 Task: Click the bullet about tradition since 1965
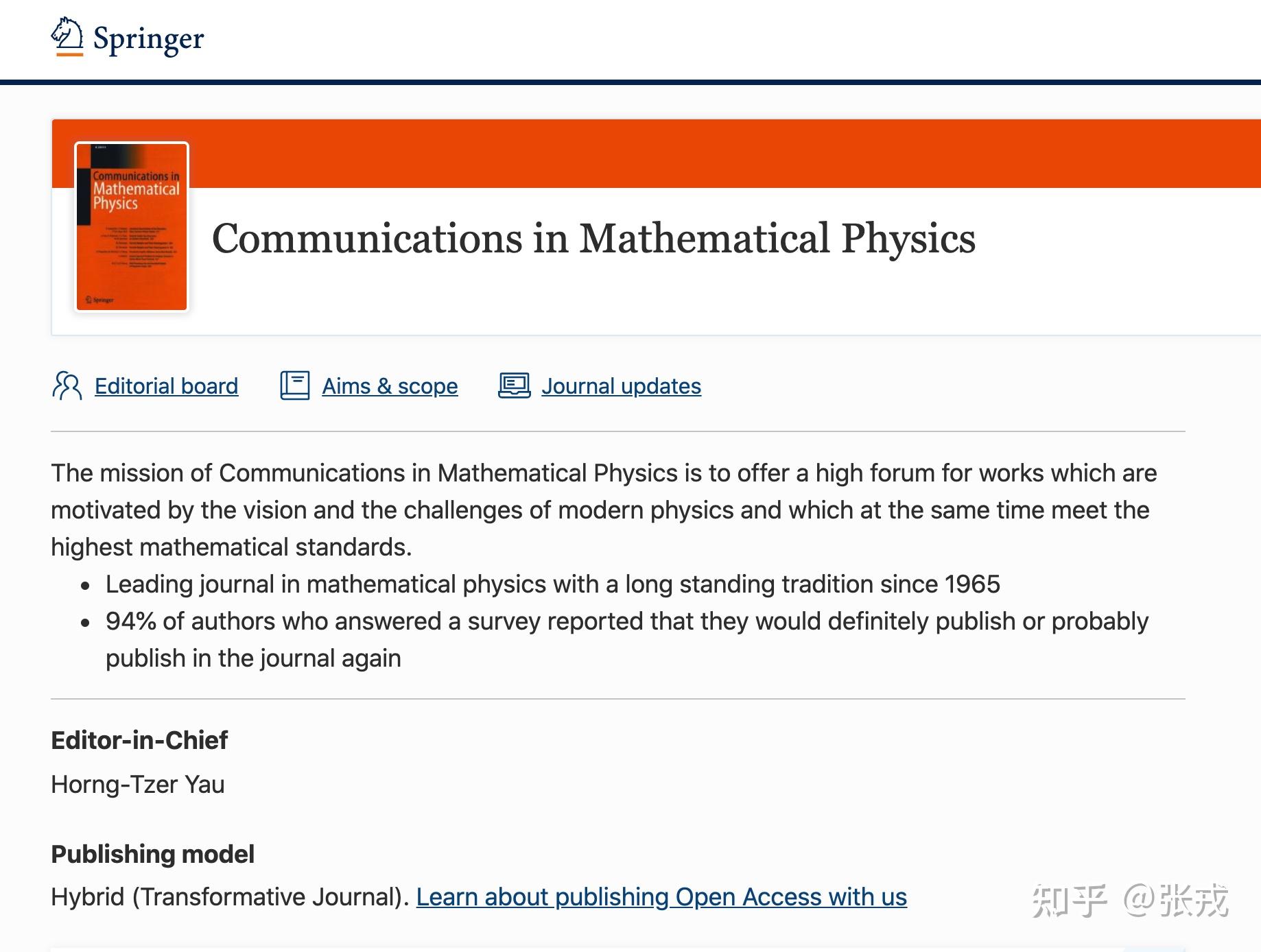click(552, 584)
